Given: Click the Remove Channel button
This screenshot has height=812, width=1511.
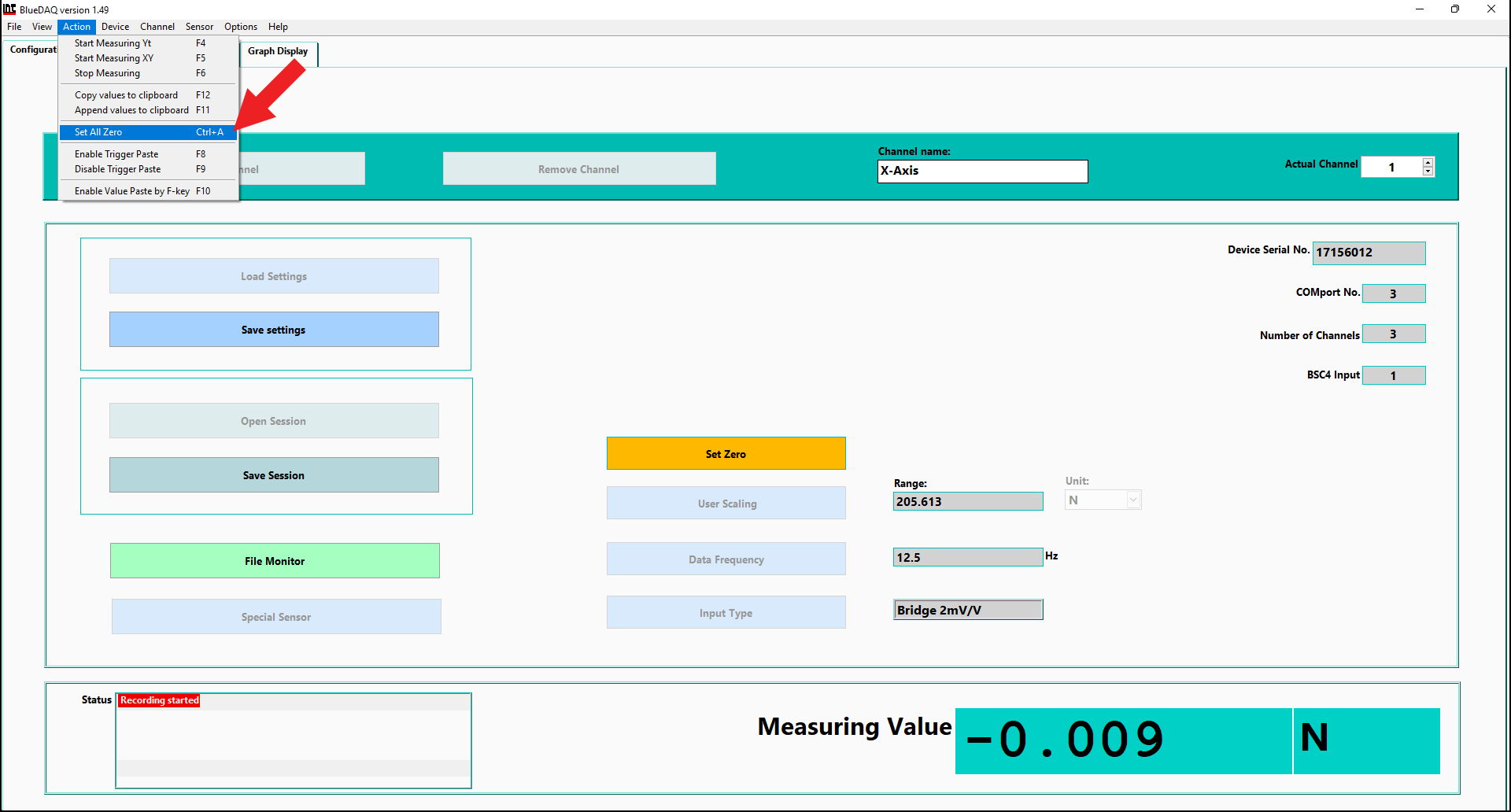Looking at the screenshot, I should click(x=578, y=169).
